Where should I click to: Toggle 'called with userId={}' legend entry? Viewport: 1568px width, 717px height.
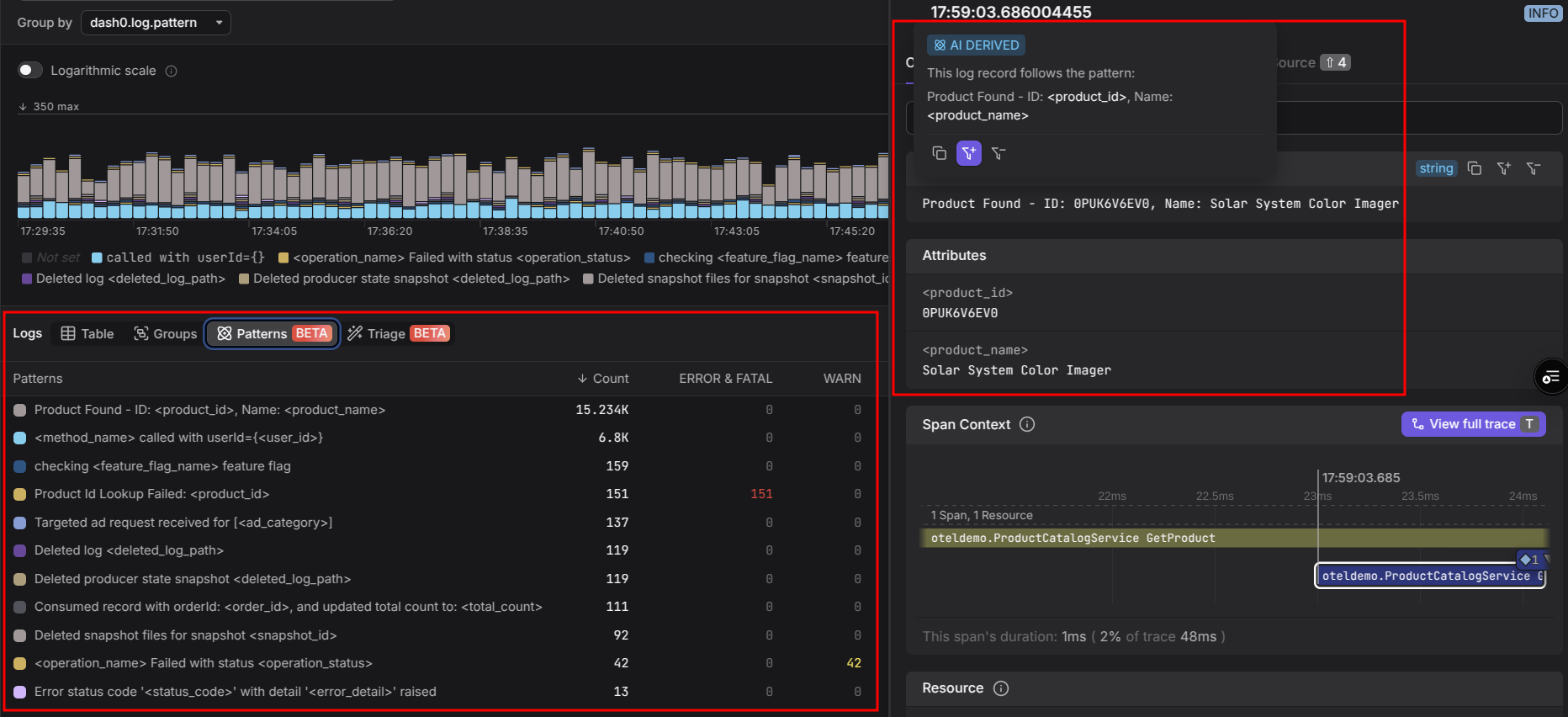point(178,258)
